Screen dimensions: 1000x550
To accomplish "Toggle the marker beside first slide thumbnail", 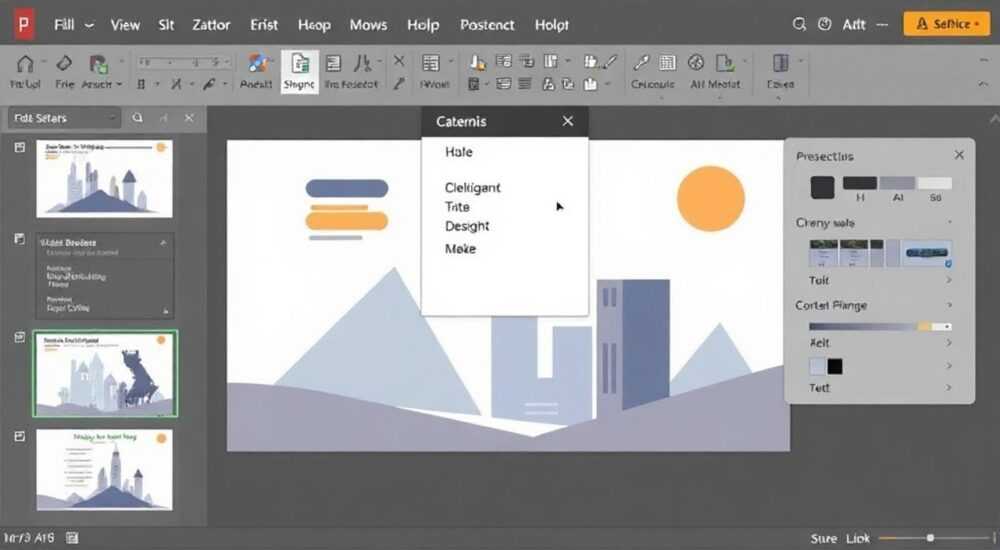I will point(20,147).
